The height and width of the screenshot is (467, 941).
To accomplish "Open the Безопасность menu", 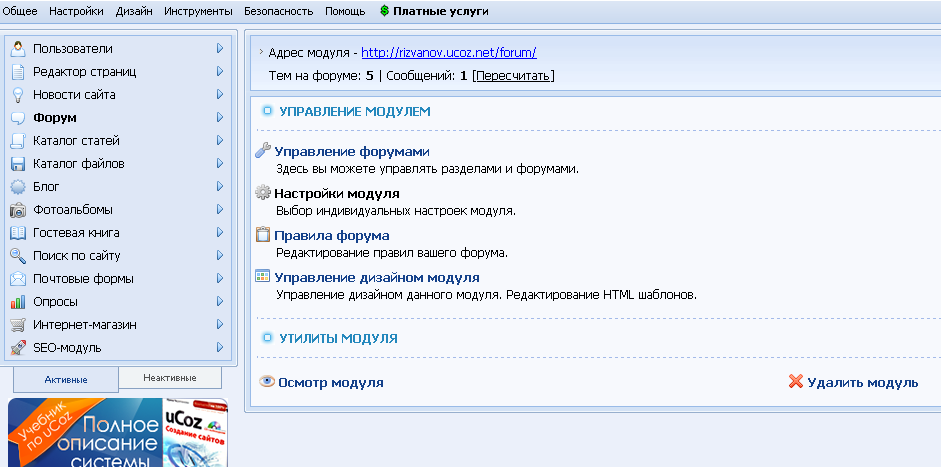I will tap(279, 11).
